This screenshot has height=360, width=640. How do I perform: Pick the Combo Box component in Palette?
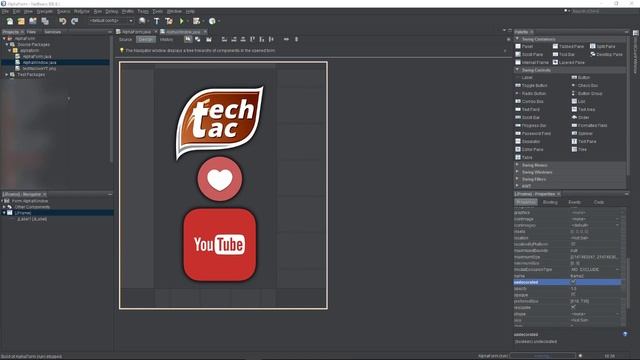529,102
